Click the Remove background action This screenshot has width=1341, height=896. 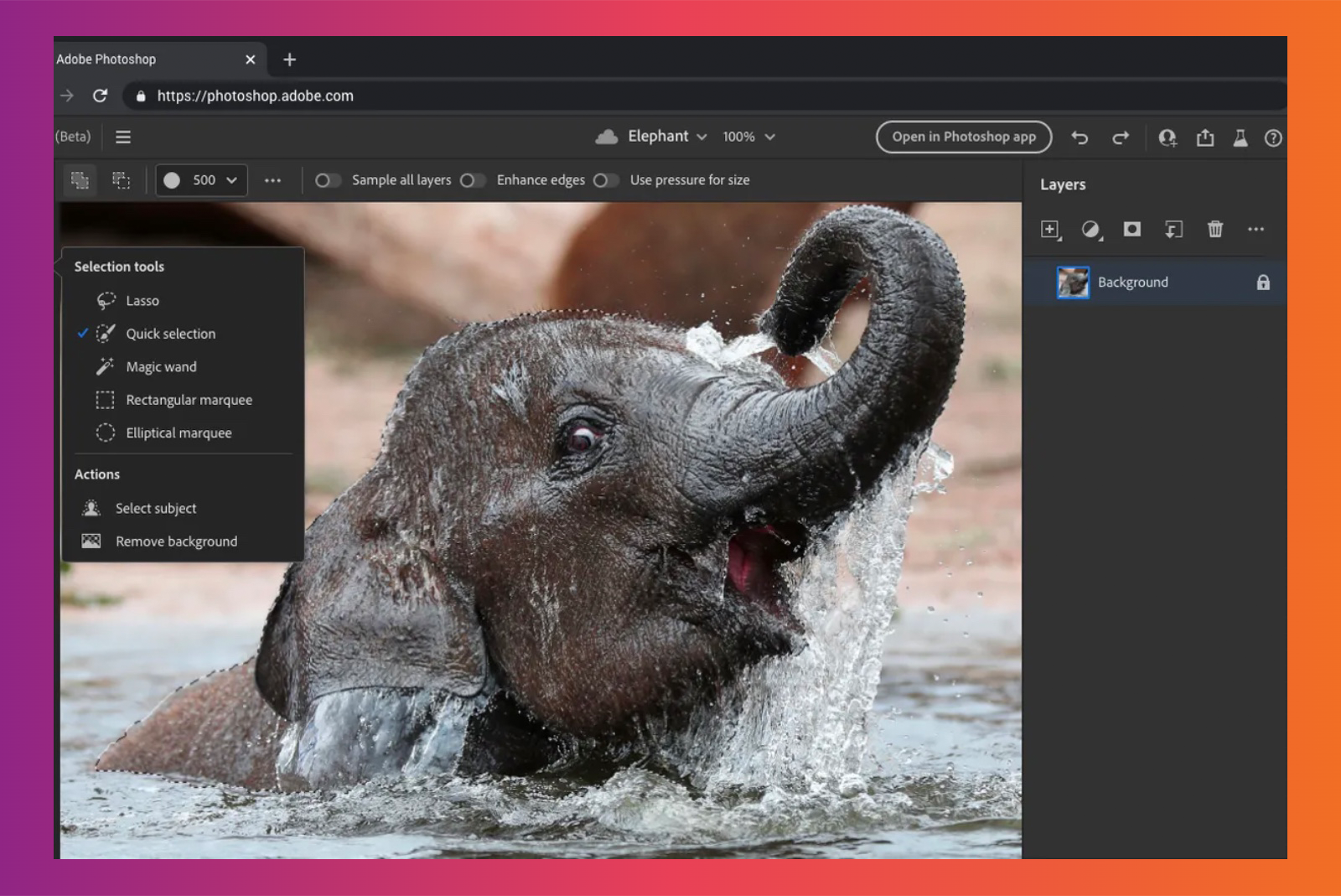coord(176,541)
